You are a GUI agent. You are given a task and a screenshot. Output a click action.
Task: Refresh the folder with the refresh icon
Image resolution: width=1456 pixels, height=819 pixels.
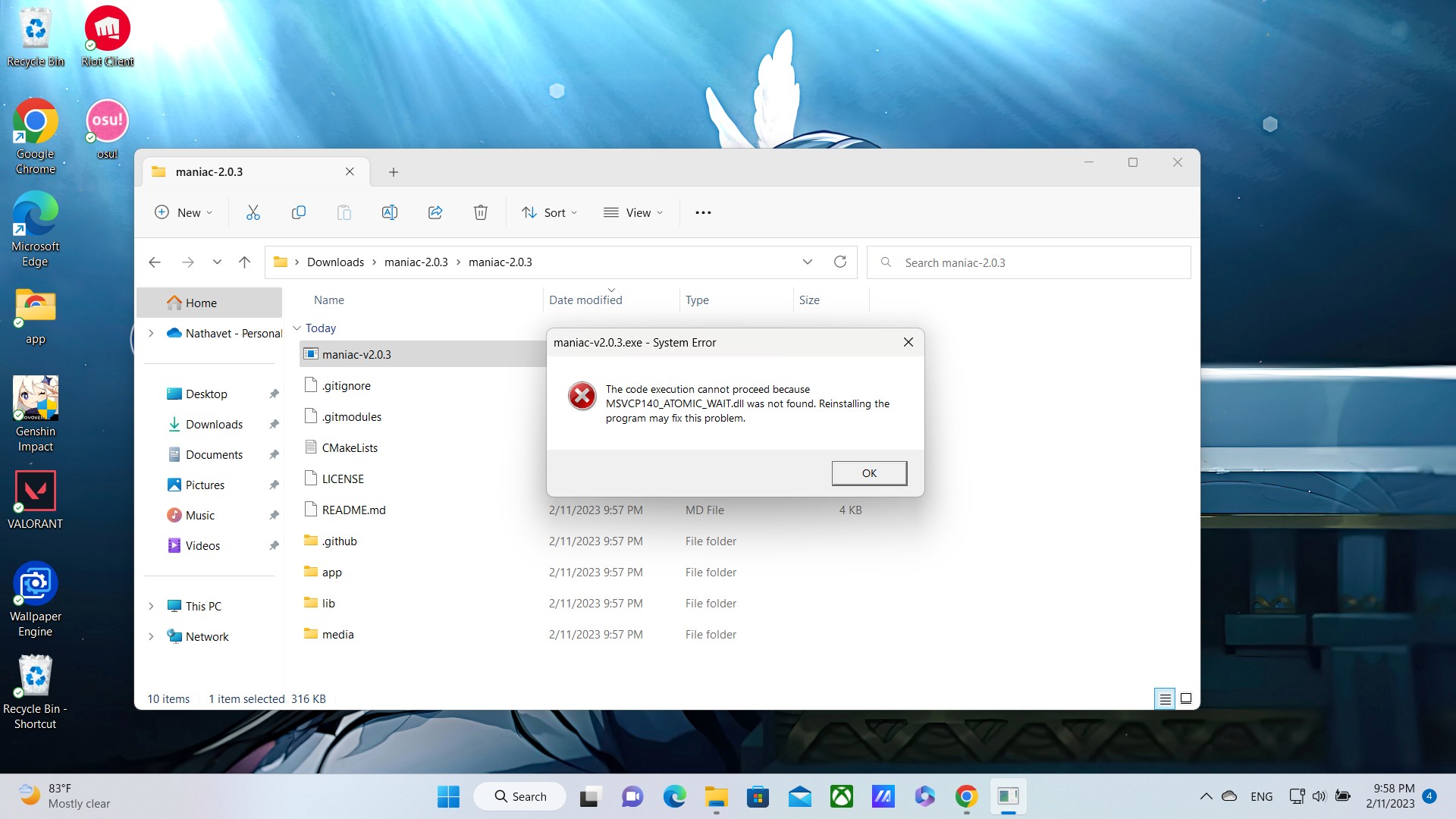[x=840, y=262]
